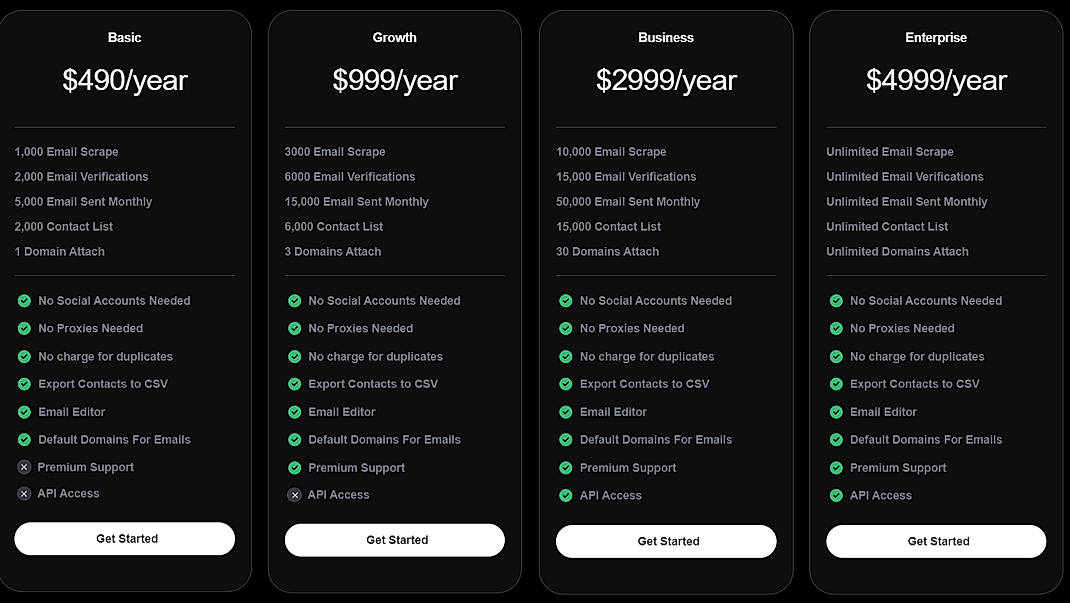Click the 1 Domain Attach entry in Basic
Image resolution: width=1070 pixels, height=603 pixels.
[x=58, y=251]
